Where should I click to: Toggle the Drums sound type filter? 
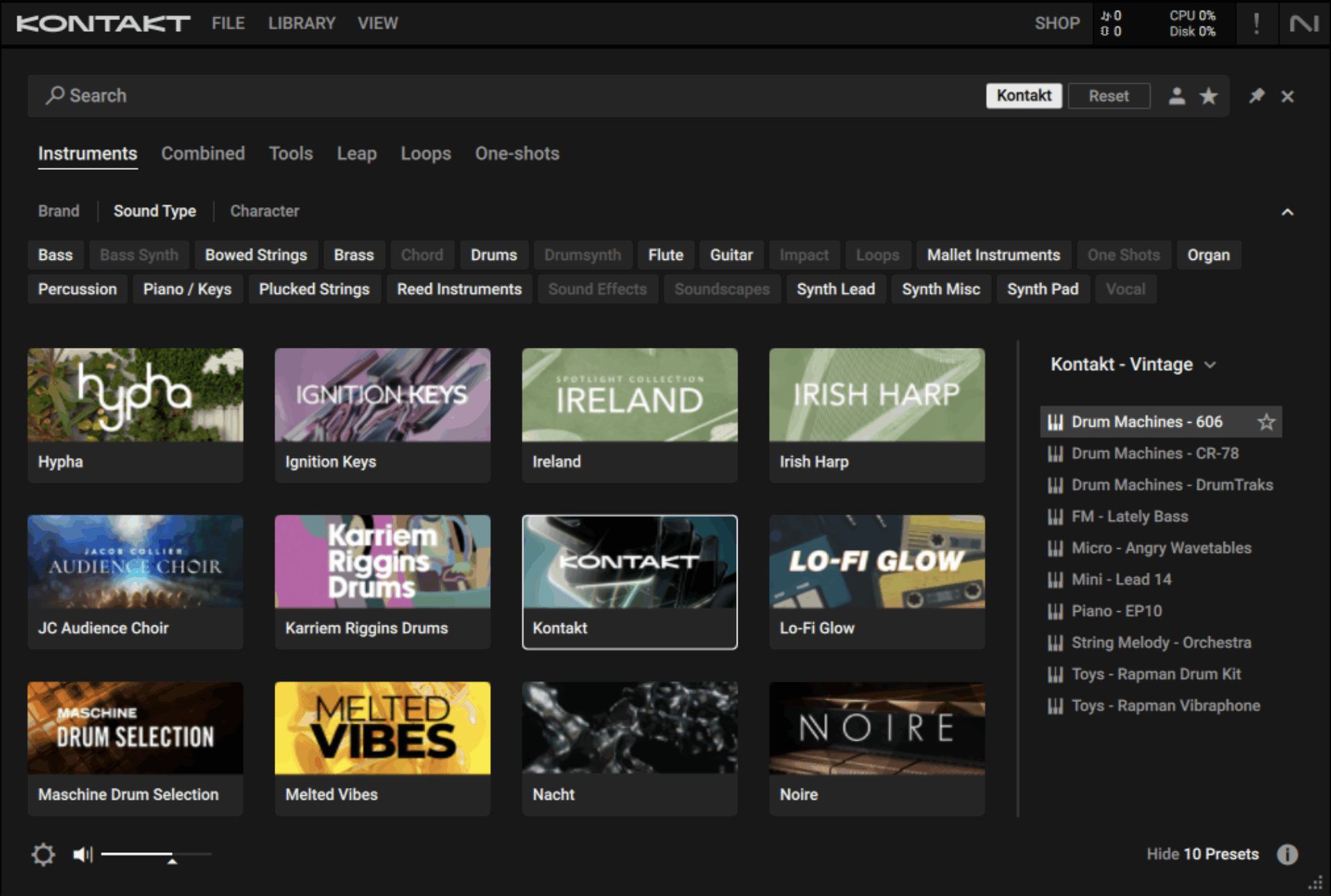coord(494,255)
